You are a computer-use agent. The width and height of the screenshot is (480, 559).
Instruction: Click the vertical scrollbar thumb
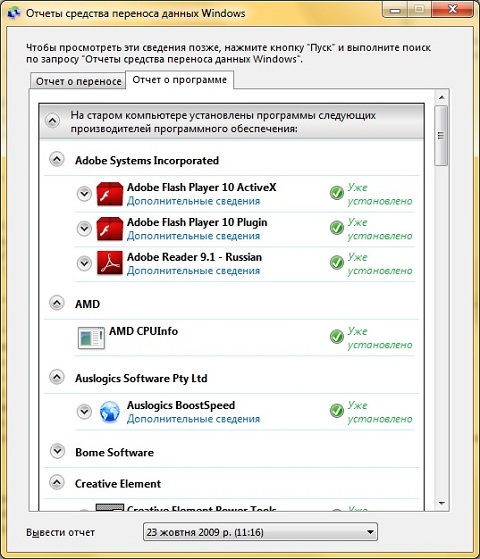441,135
